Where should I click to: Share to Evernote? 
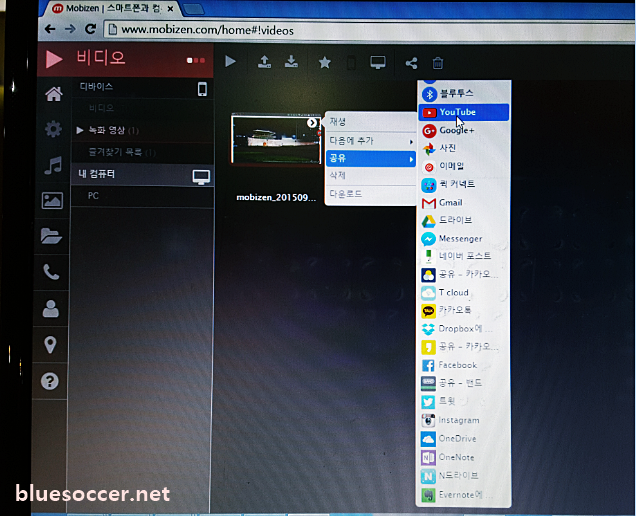(464, 495)
